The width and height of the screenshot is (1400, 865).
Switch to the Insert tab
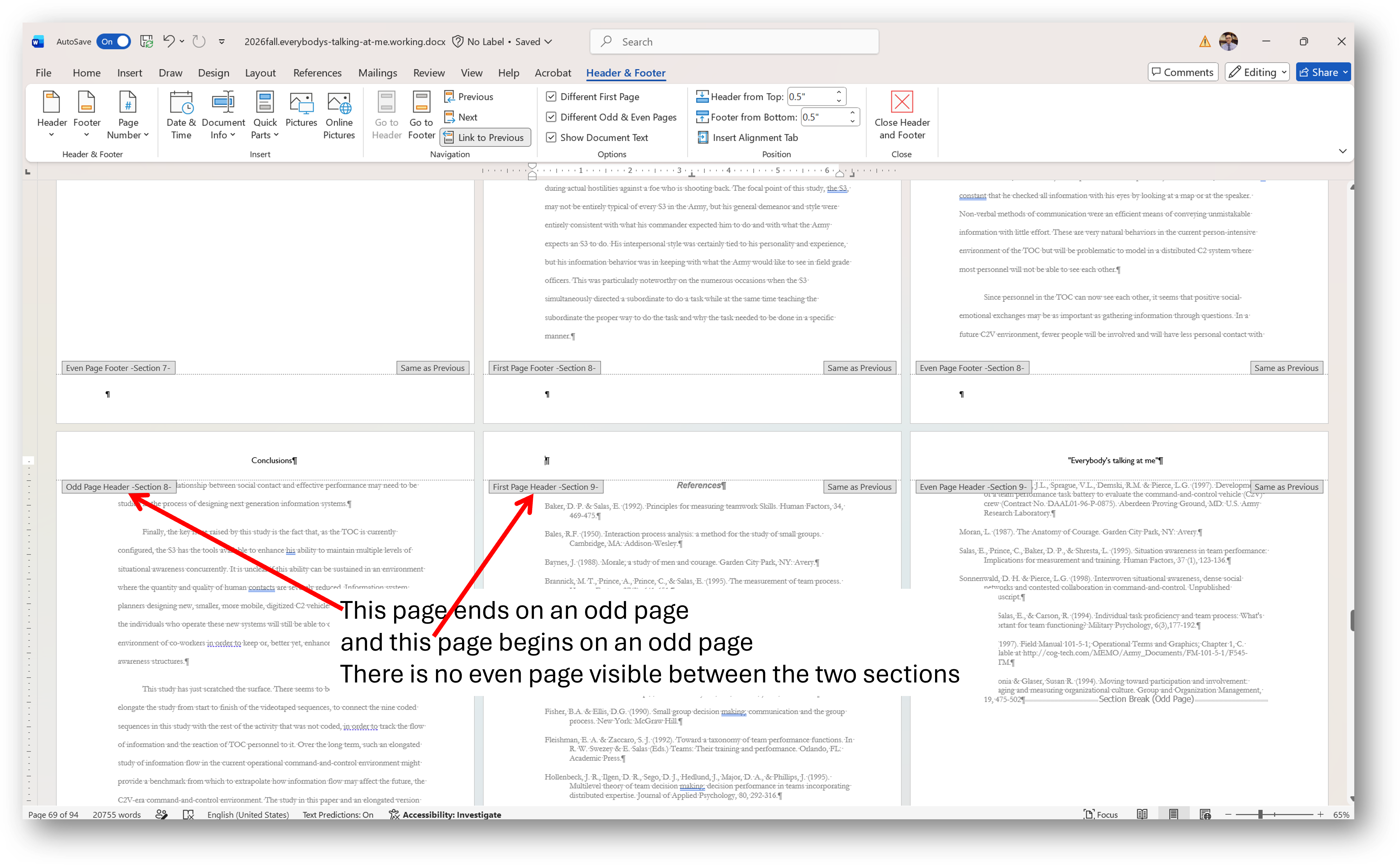coord(129,73)
